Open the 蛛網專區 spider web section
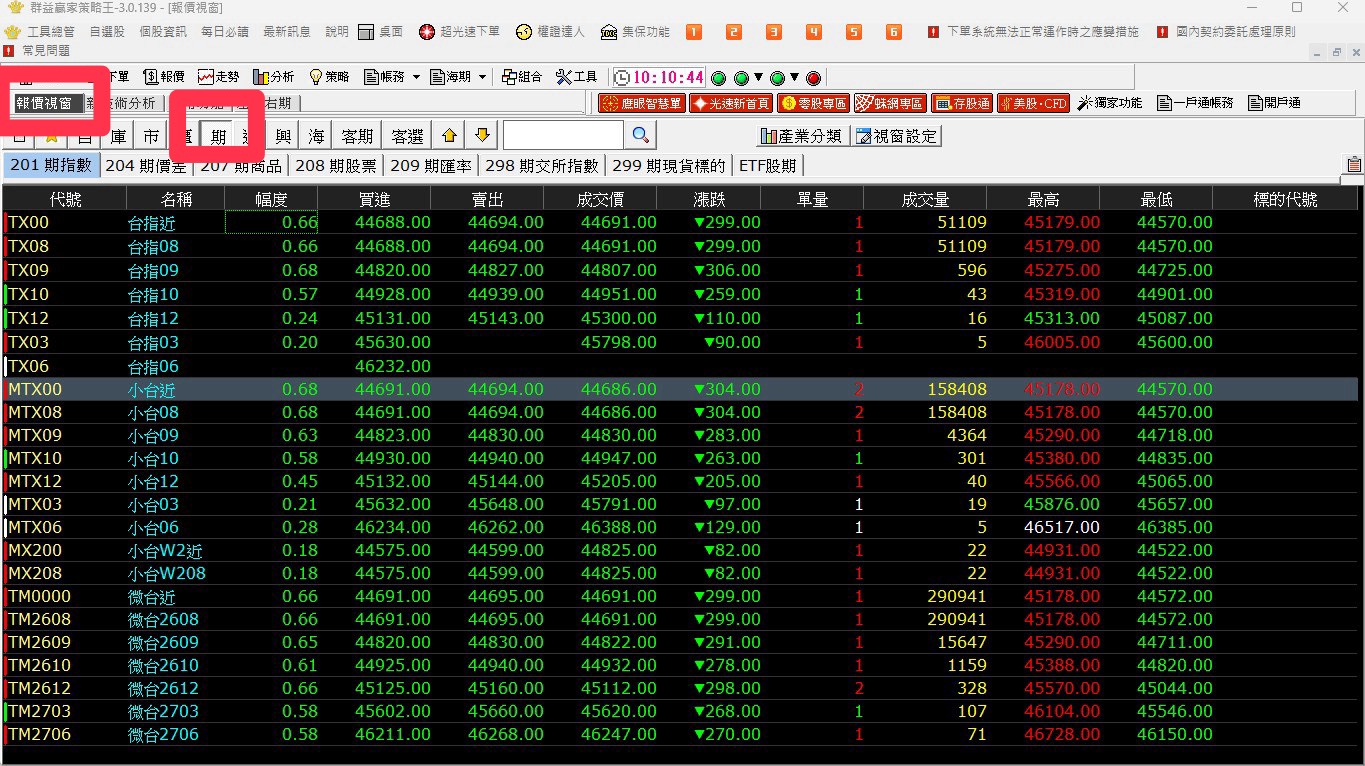The image size is (1365, 766). [x=889, y=103]
